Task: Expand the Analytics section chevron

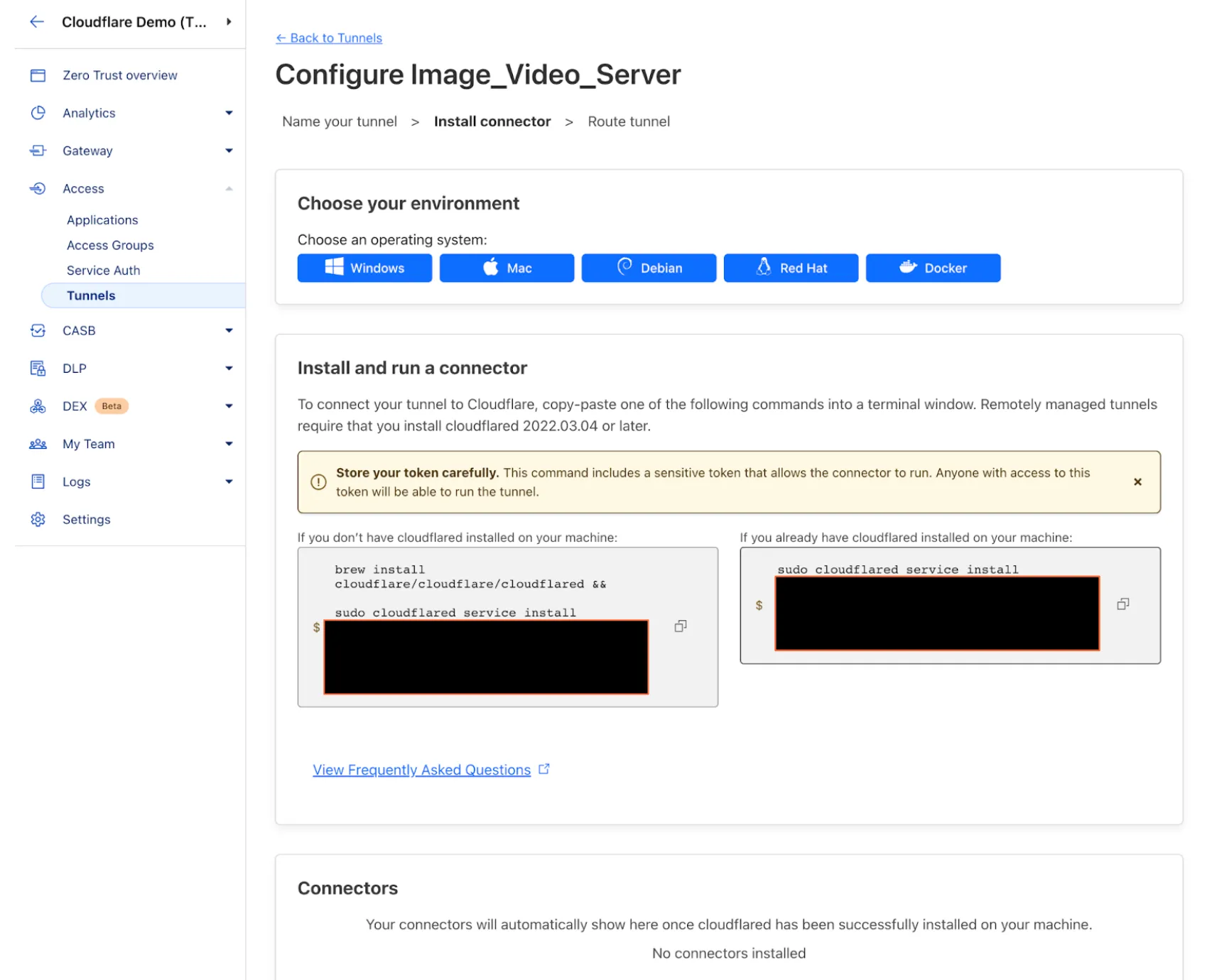Action: pos(229,112)
